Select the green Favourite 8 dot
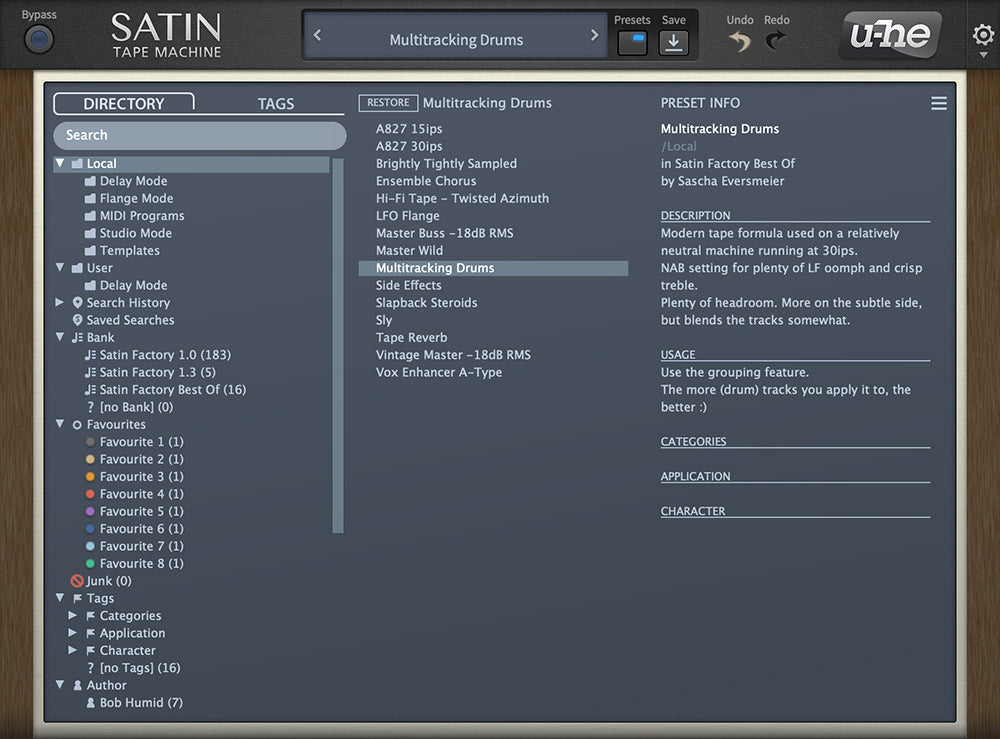This screenshot has width=1000, height=739. pyautogui.click(x=90, y=564)
